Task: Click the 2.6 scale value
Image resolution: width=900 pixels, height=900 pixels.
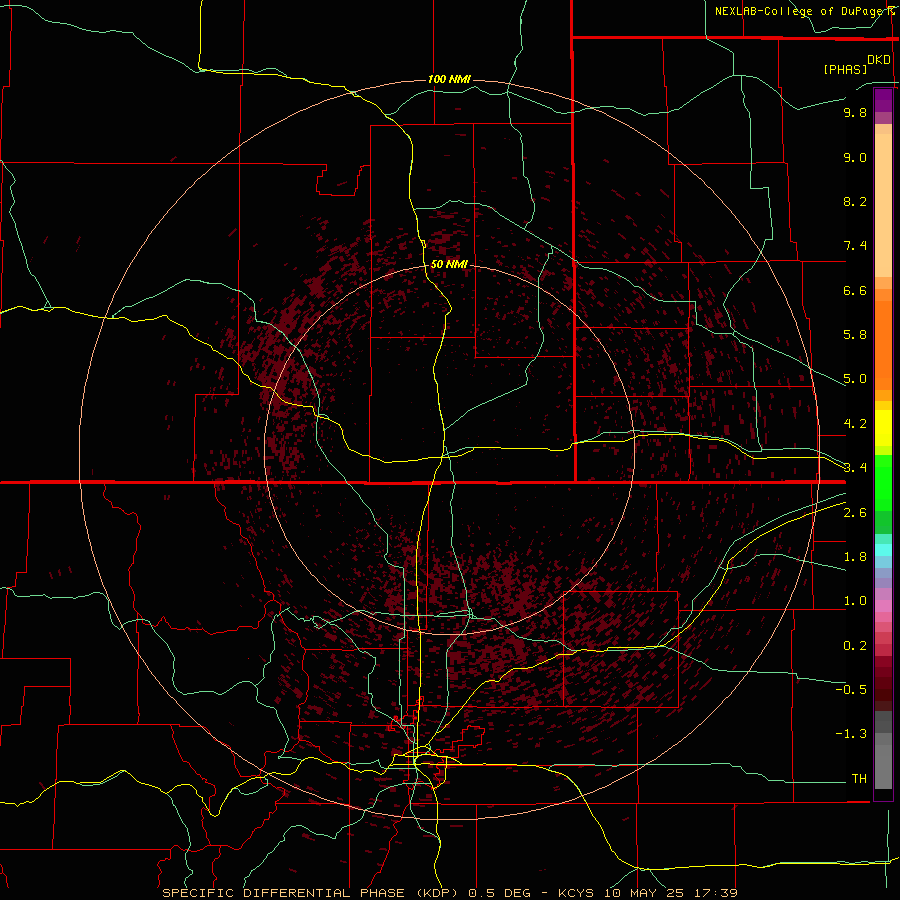Action: coord(855,513)
